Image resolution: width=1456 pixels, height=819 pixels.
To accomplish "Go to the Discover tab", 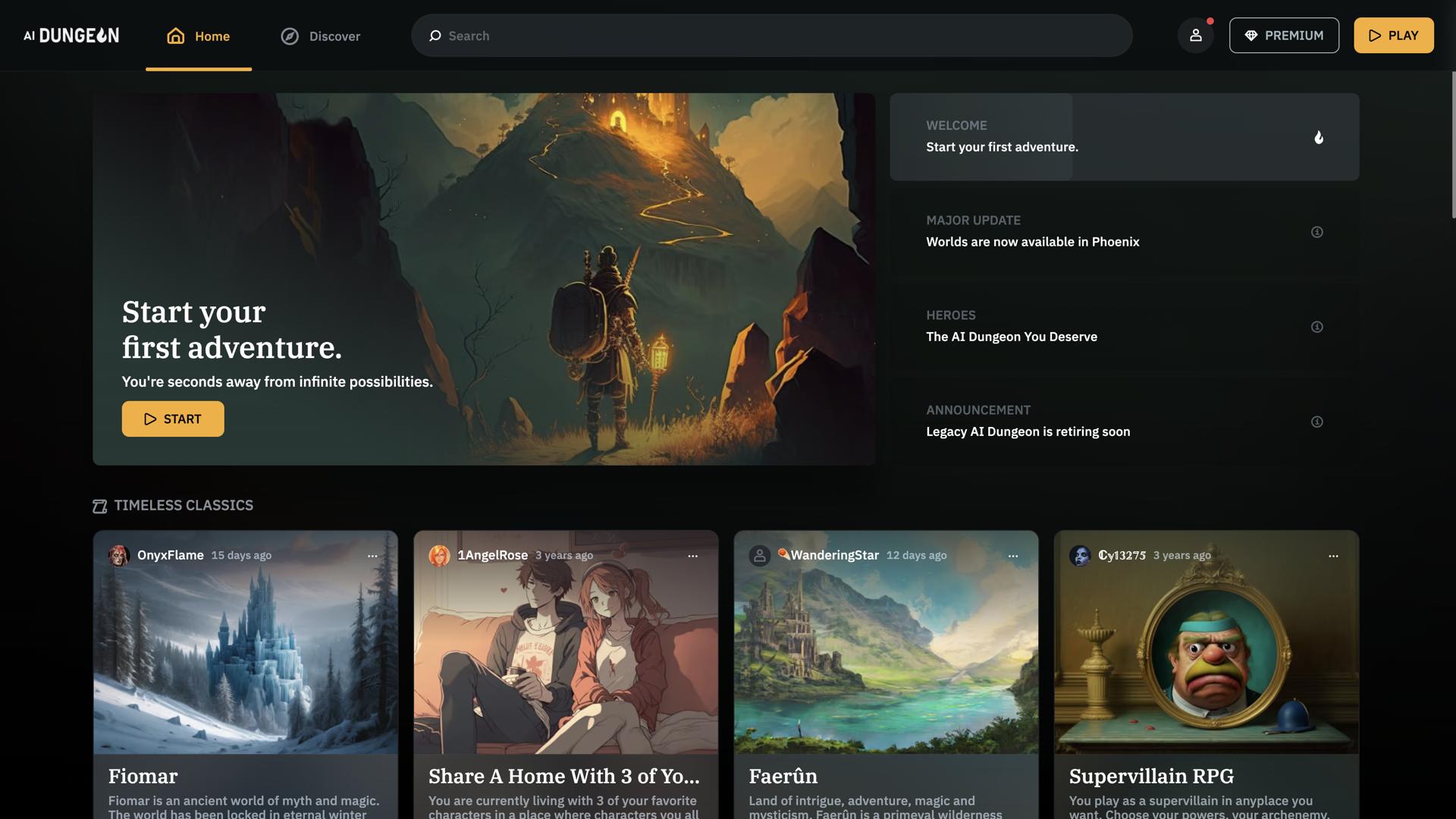I will (320, 36).
